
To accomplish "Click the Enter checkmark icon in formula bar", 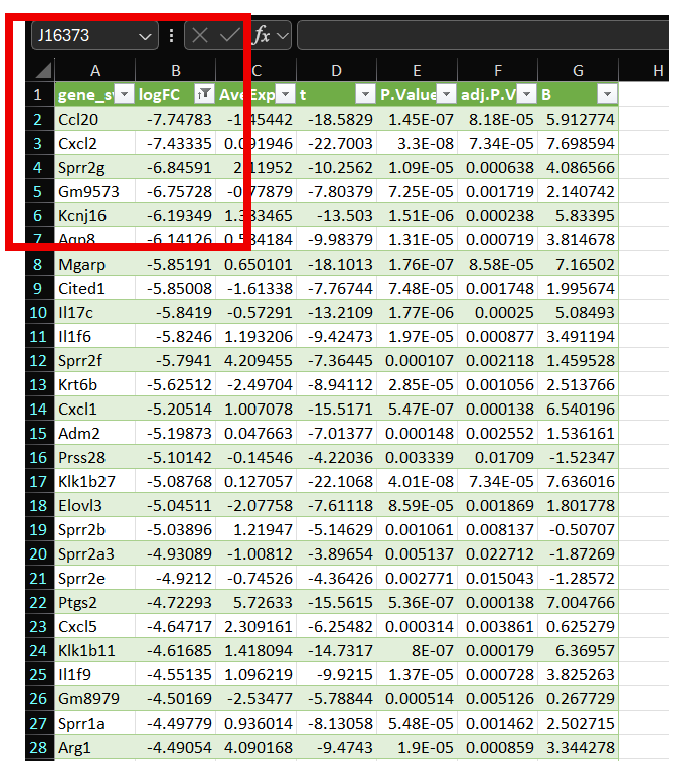I will (229, 36).
